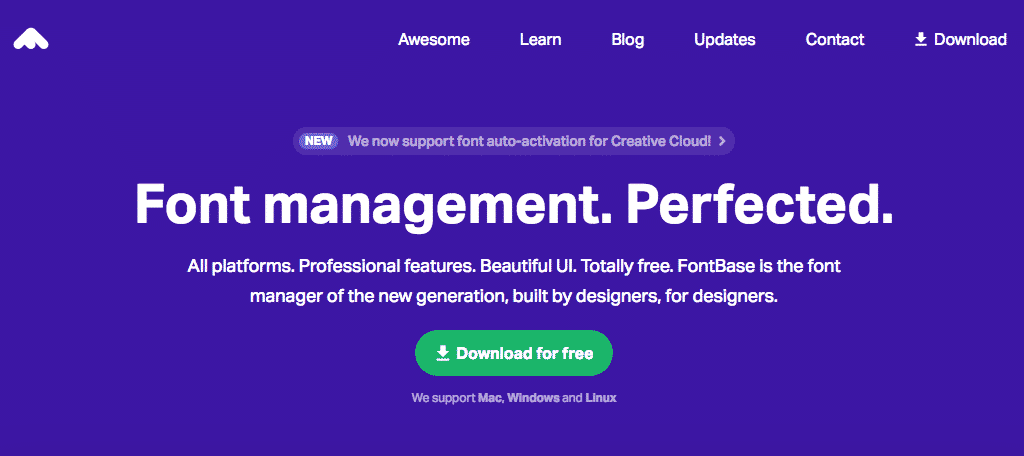Click the FontBase logo icon
Image resolution: width=1024 pixels, height=456 pixels.
click(x=31, y=39)
